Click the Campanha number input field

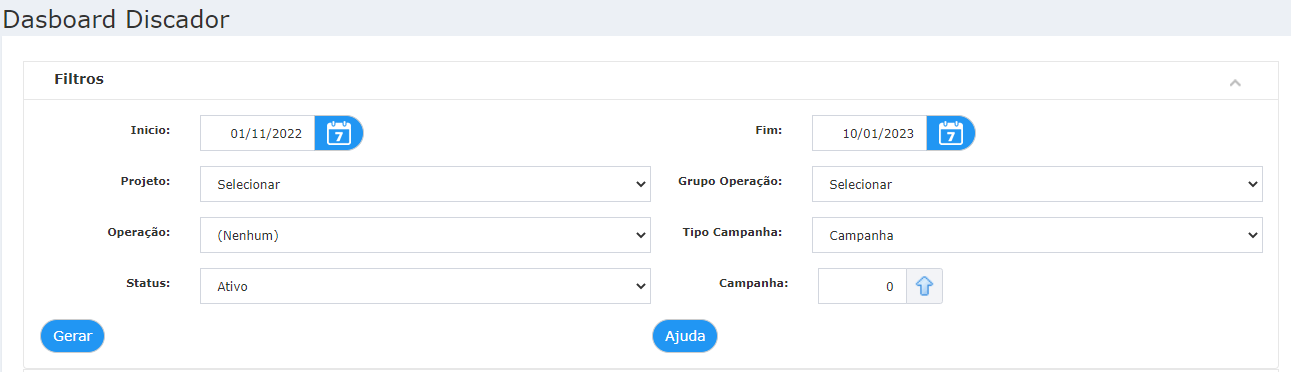[862, 286]
